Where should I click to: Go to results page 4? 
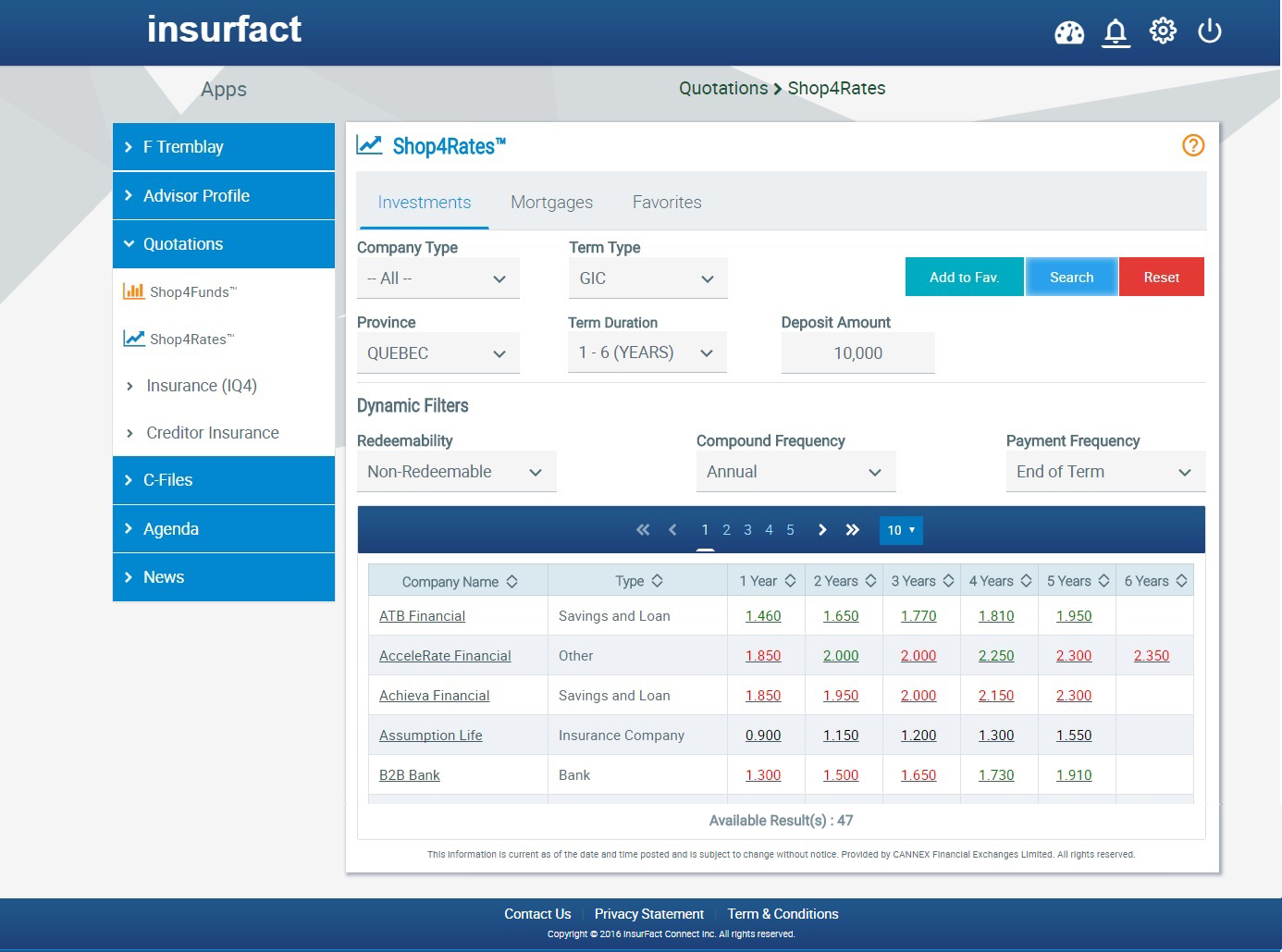(769, 530)
